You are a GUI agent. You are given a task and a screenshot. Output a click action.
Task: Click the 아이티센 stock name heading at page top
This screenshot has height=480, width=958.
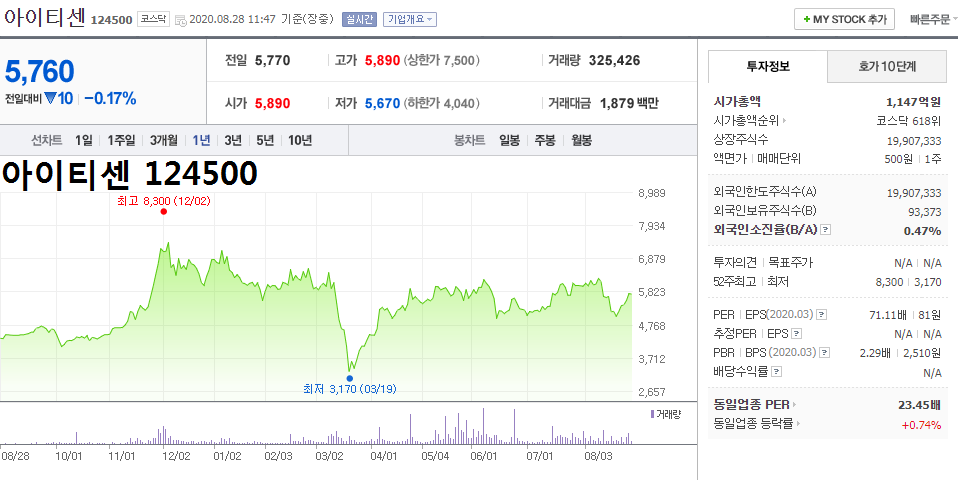pyautogui.click(x=45, y=18)
